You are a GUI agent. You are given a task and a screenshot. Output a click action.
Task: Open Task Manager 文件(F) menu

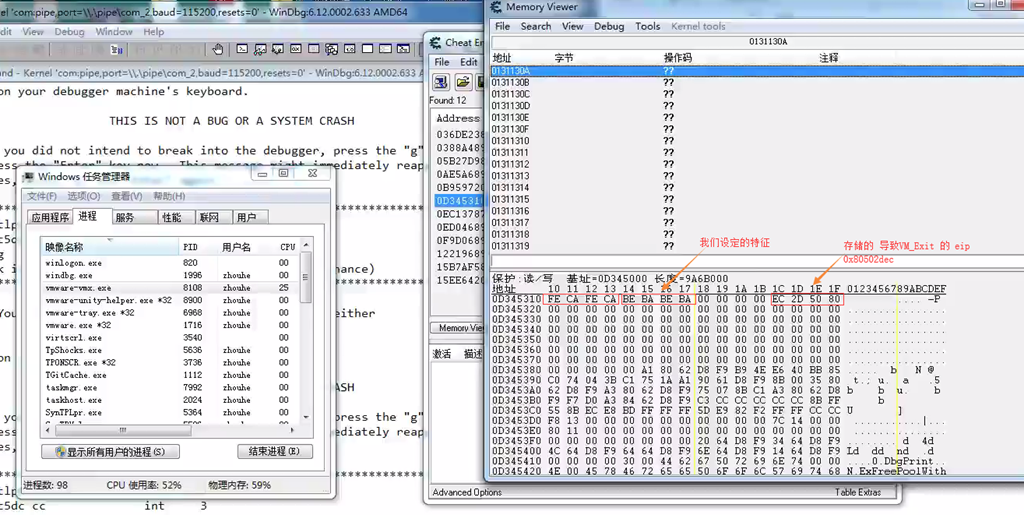(42, 196)
